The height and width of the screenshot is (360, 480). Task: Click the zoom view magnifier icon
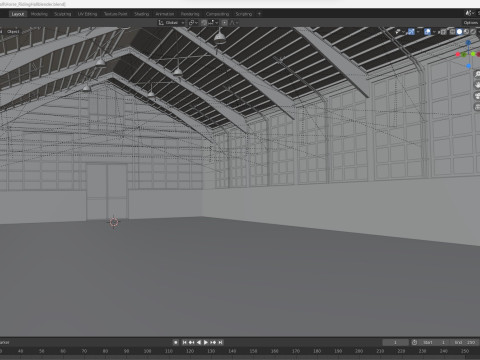pos(477,75)
